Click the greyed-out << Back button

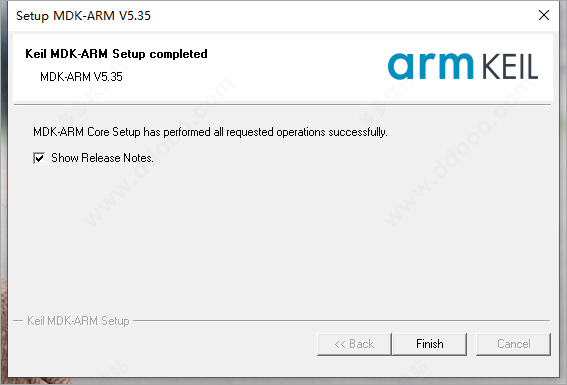click(x=354, y=344)
